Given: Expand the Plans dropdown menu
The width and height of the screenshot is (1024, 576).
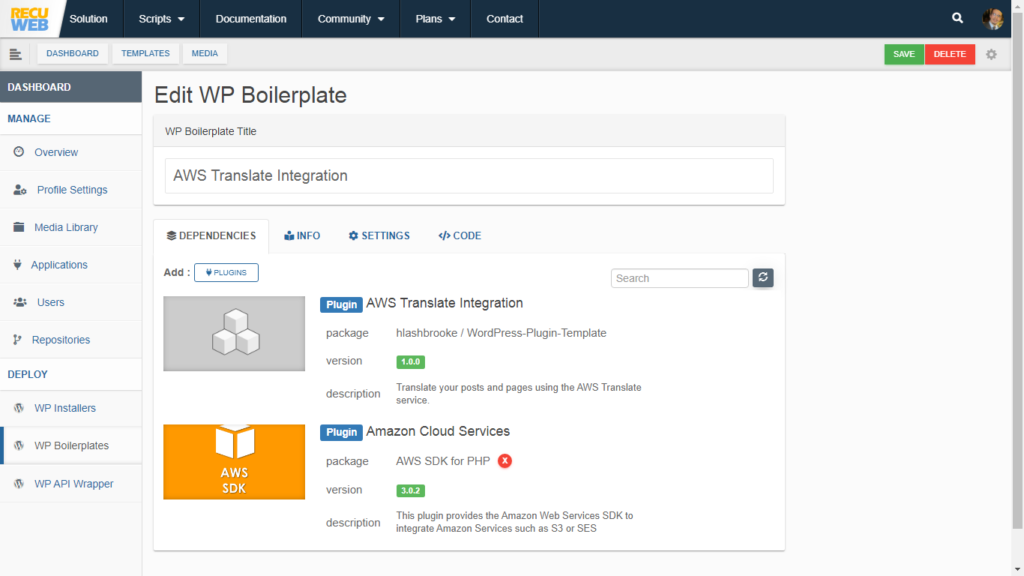Looking at the screenshot, I should pyautogui.click(x=435, y=19).
